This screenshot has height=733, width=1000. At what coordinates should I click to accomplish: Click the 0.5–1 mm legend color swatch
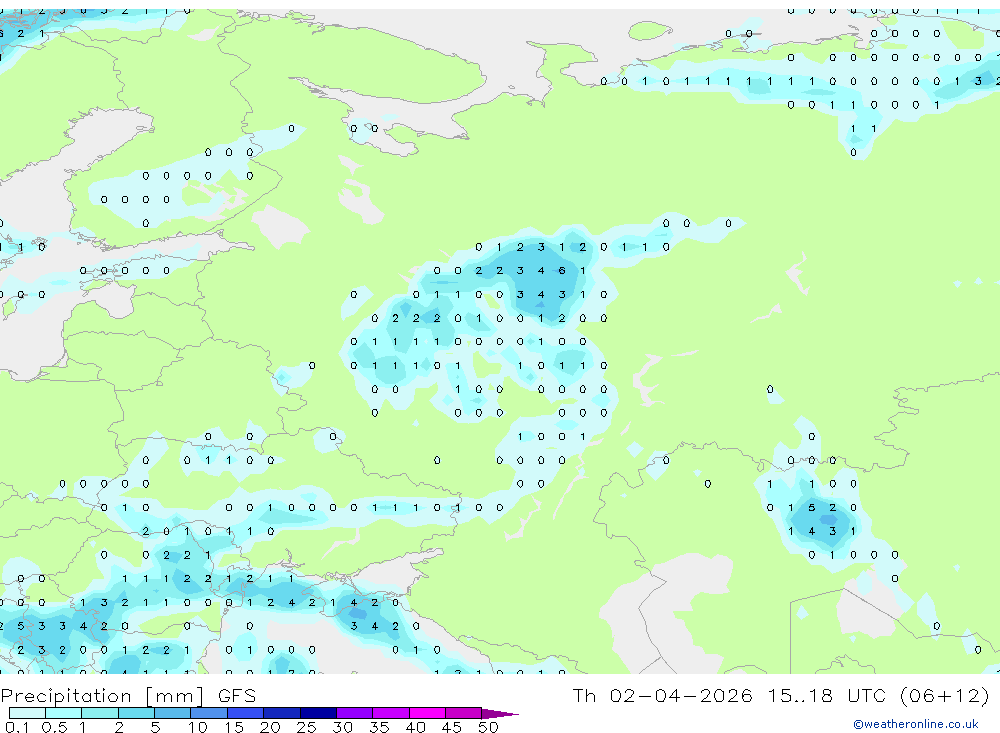click(x=63, y=713)
